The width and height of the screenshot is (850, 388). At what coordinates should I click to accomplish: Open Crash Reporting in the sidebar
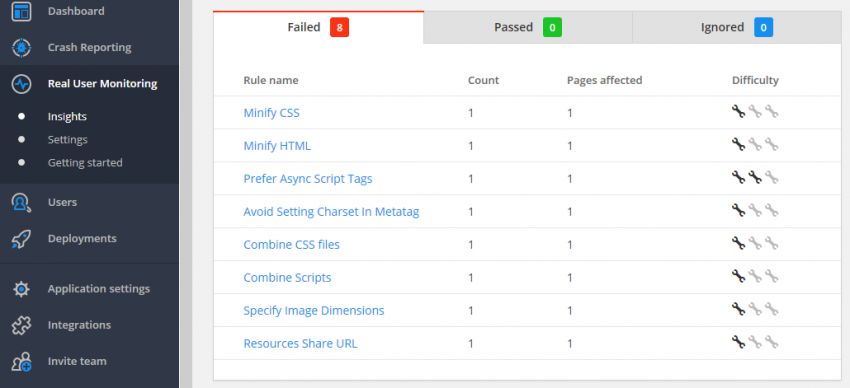(x=89, y=48)
